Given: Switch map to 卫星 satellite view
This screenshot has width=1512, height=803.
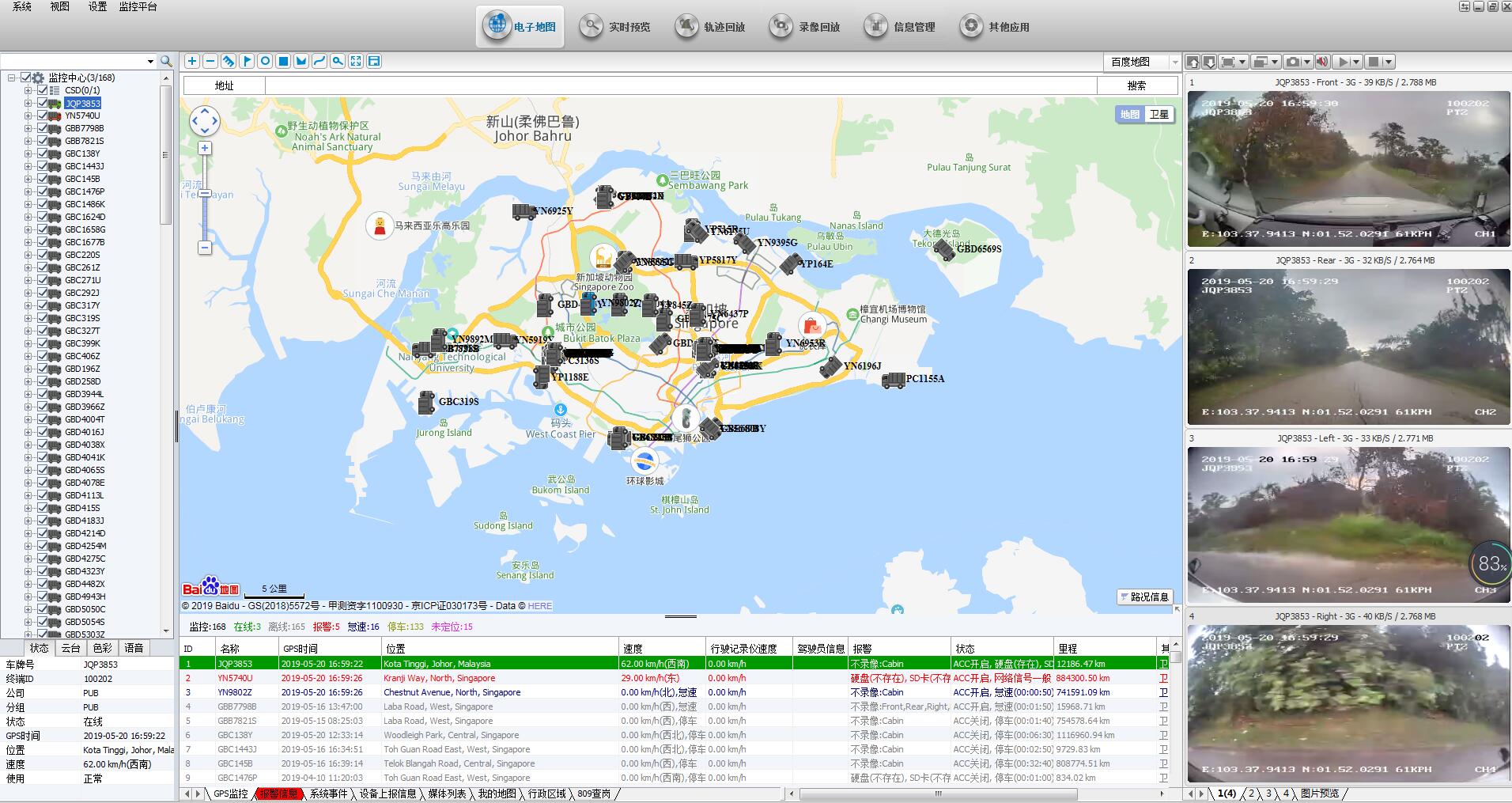Looking at the screenshot, I should tap(1159, 115).
